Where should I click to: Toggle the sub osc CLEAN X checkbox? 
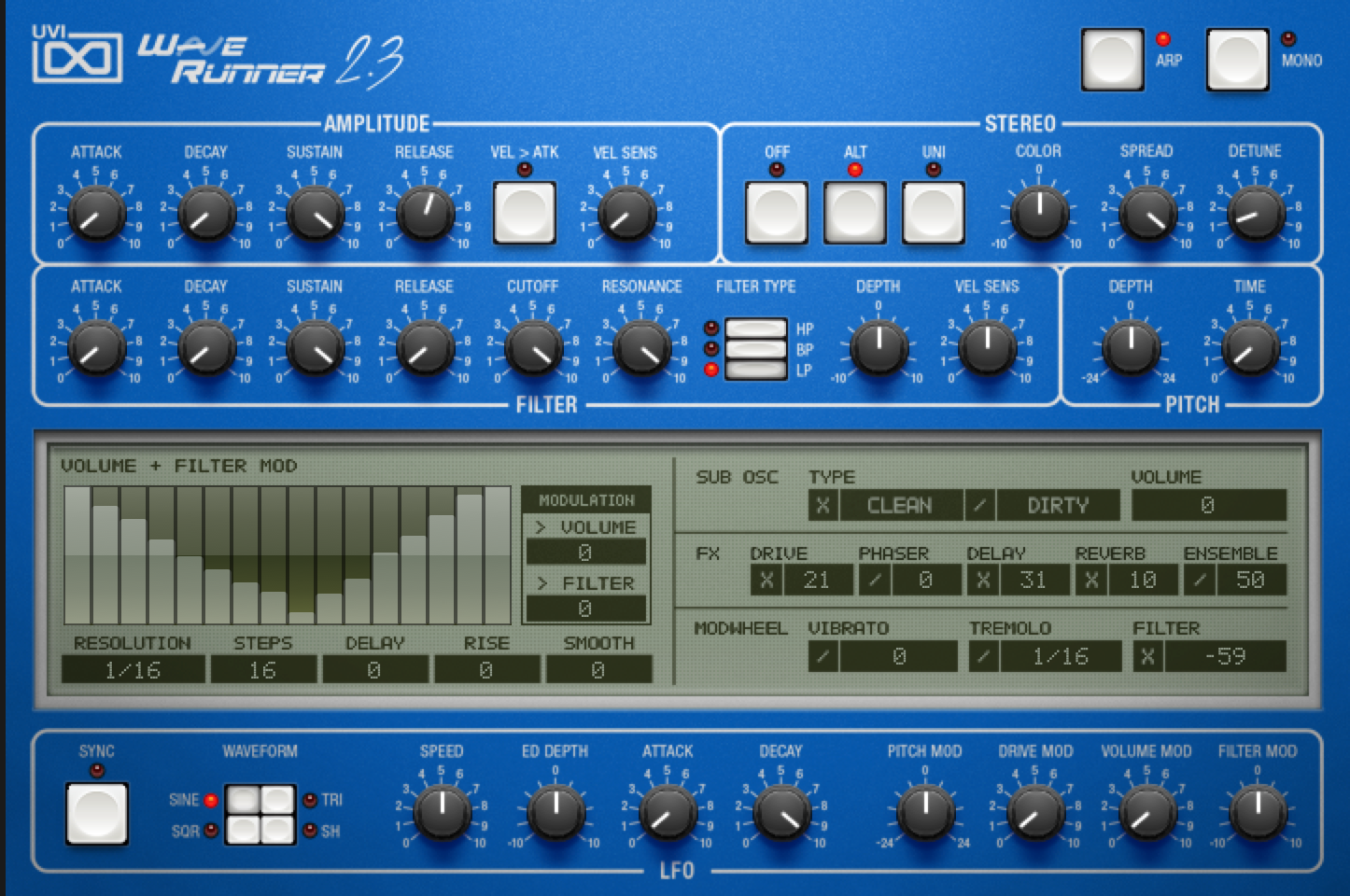pos(823,505)
